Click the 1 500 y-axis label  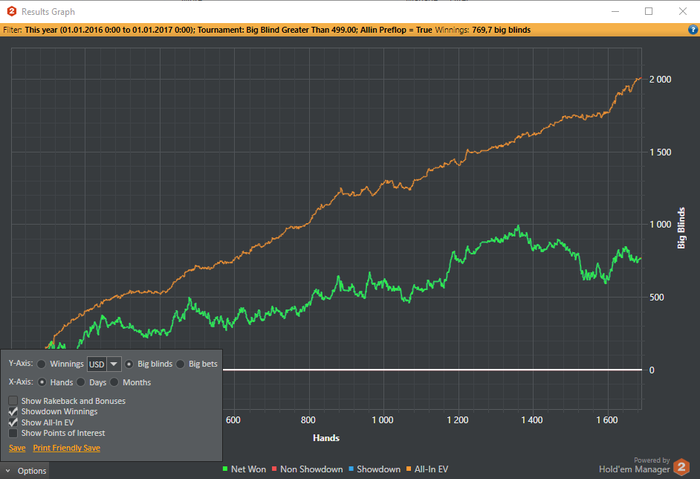(x=660, y=152)
